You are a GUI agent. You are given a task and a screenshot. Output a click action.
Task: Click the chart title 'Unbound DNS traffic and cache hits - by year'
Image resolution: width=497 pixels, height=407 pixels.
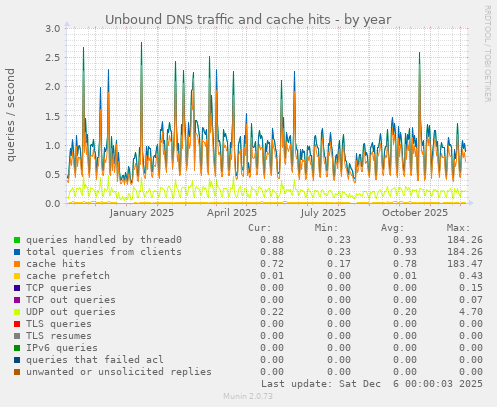pos(248,20)
